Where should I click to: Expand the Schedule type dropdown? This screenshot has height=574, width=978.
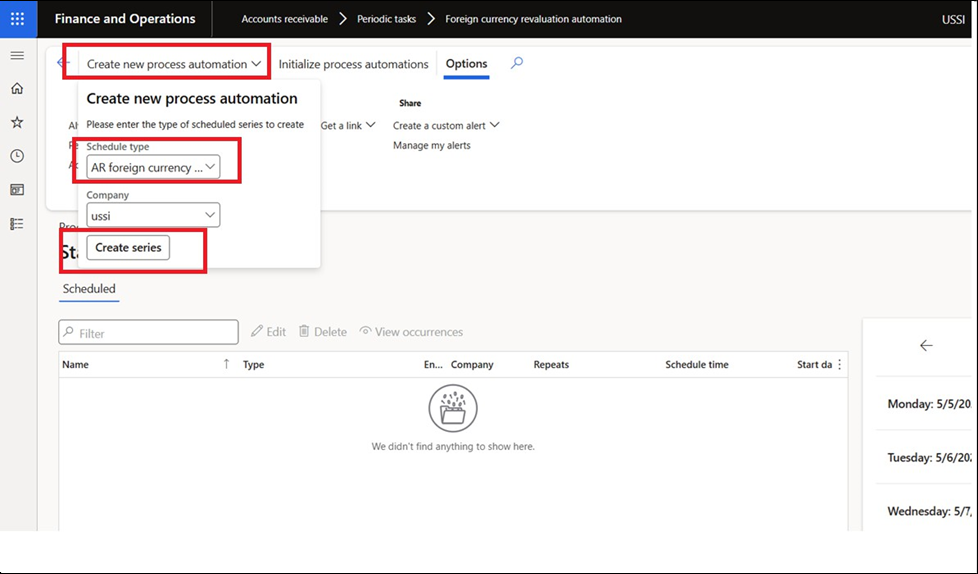tap(154, 168)
